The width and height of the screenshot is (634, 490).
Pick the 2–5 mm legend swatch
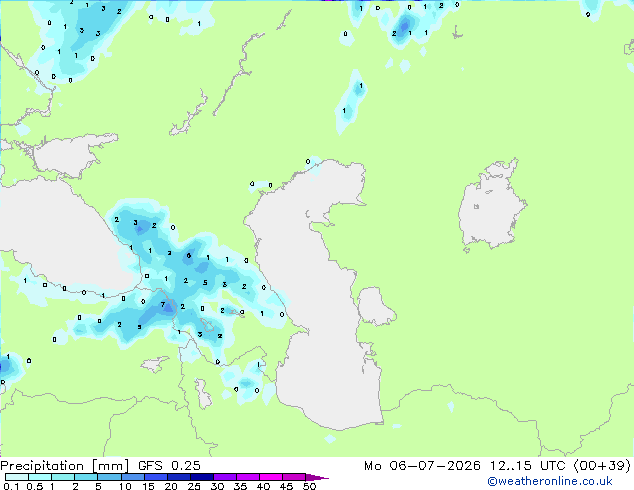pos(86,477)
